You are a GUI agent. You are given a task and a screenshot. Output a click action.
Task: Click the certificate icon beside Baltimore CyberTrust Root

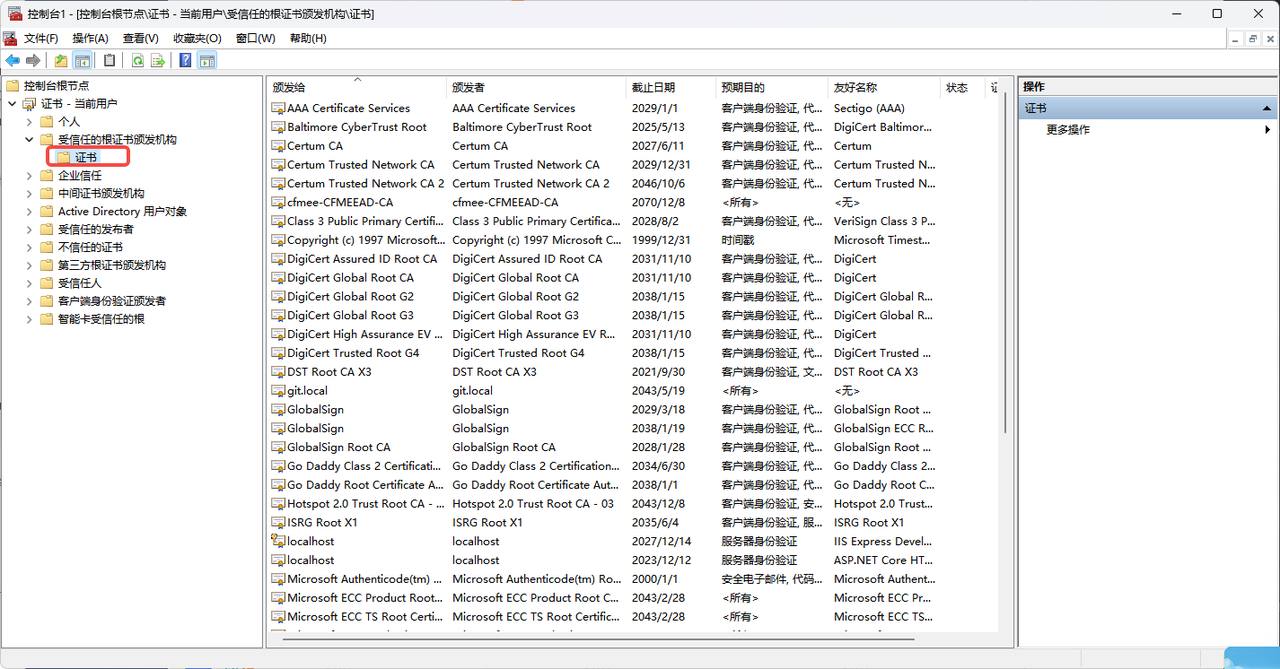pyautogui.click(x=279, y=127)
